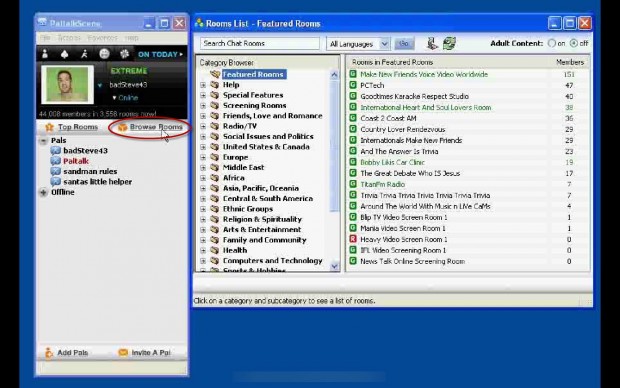Click the Category Browser scrollbar down arrow
Image resolution: width=620 pixels, height=388 pixels.
point(334,266)
